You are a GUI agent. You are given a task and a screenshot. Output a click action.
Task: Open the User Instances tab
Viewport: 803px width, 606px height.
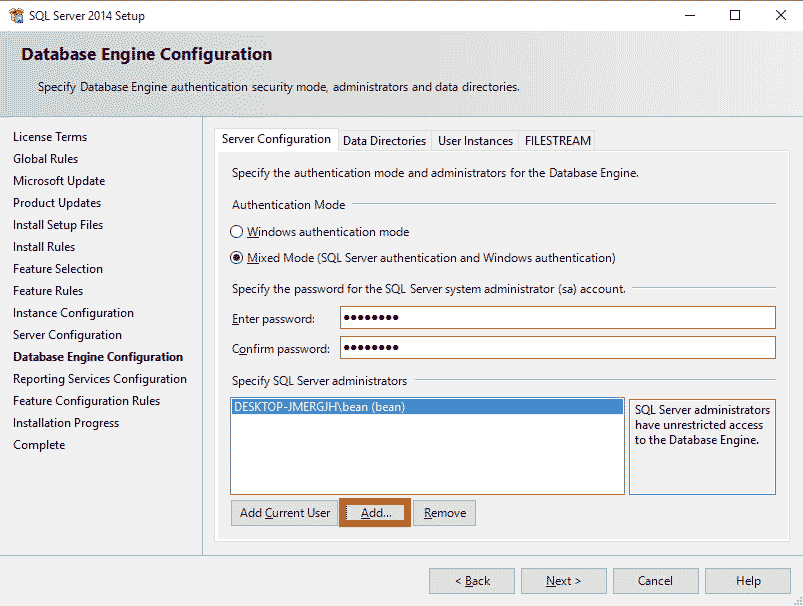point(475,140)
